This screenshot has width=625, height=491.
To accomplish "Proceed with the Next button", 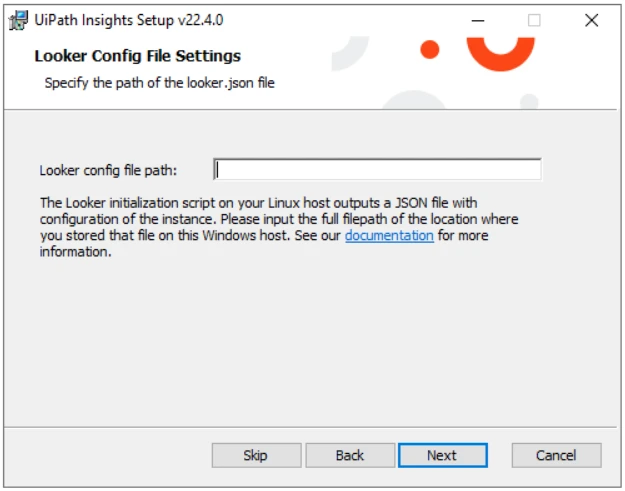I will tap(443, 455).
